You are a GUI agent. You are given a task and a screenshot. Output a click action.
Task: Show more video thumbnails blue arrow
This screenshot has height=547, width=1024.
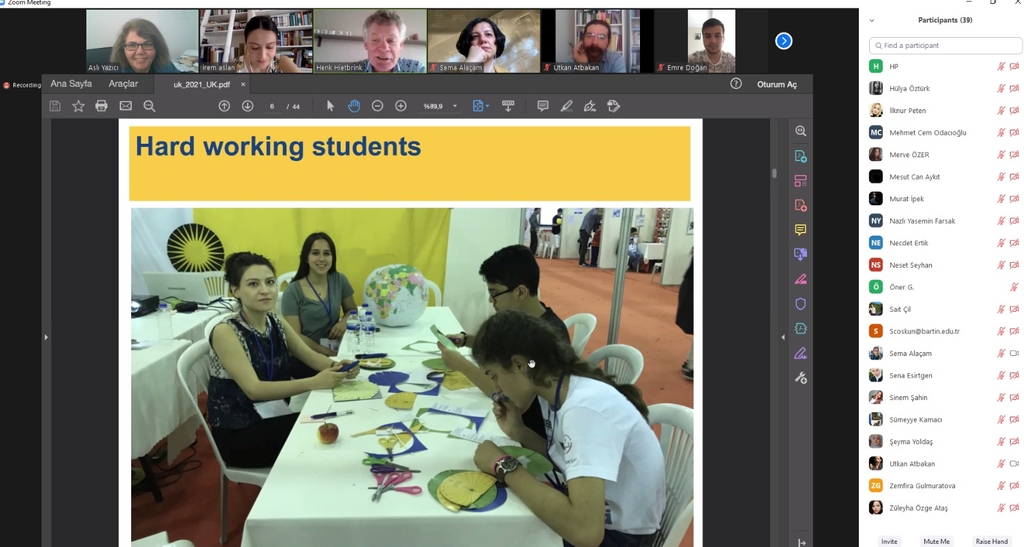784,41
